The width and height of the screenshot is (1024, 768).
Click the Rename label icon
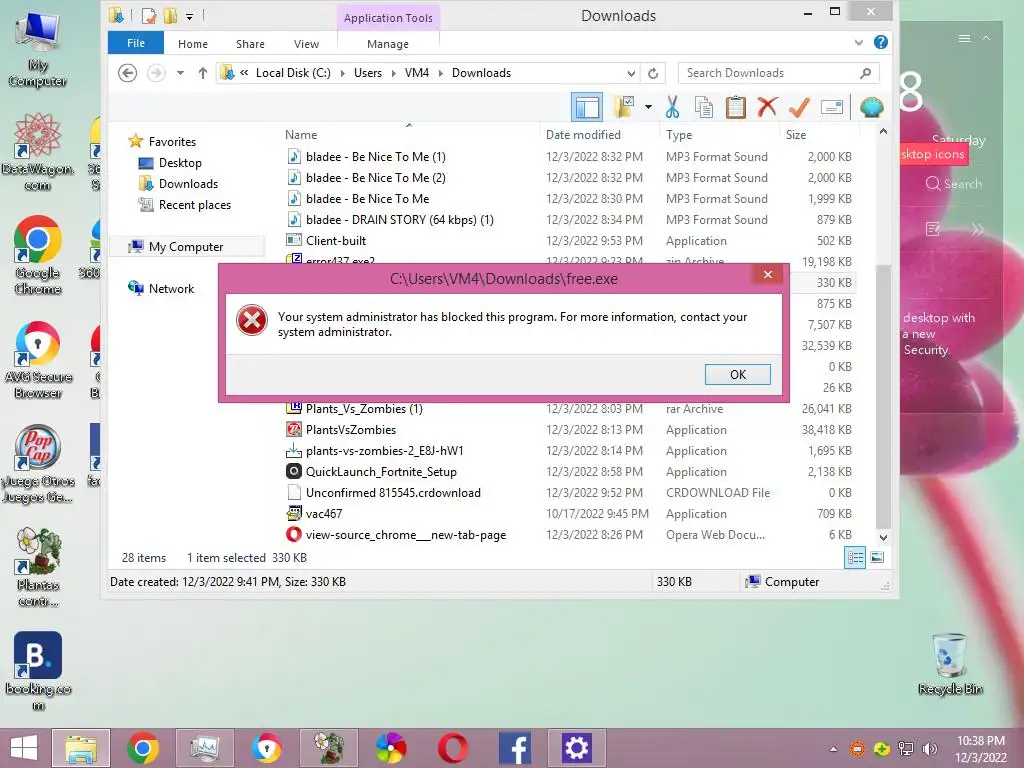(831, 107)
